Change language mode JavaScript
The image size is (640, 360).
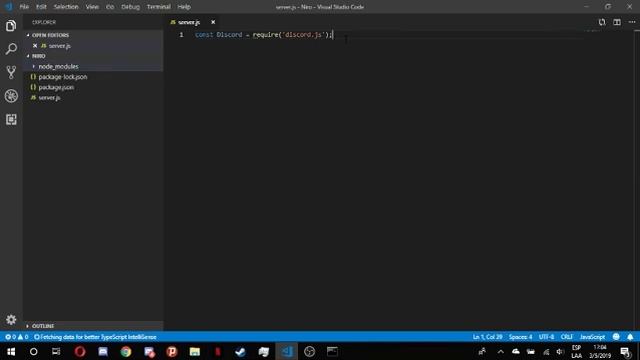(592, 337)
